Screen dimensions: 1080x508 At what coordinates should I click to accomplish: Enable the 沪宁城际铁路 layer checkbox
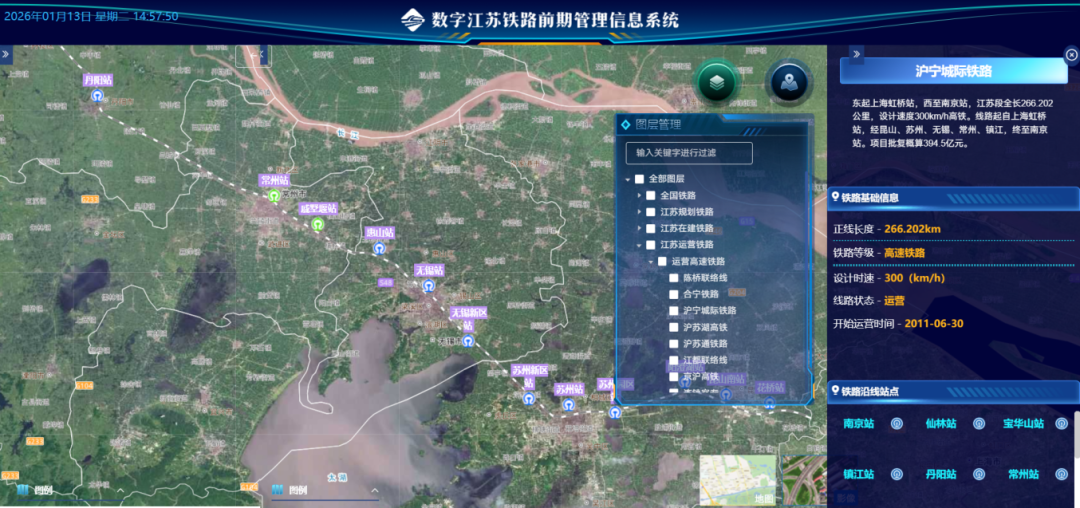(674, 311)
